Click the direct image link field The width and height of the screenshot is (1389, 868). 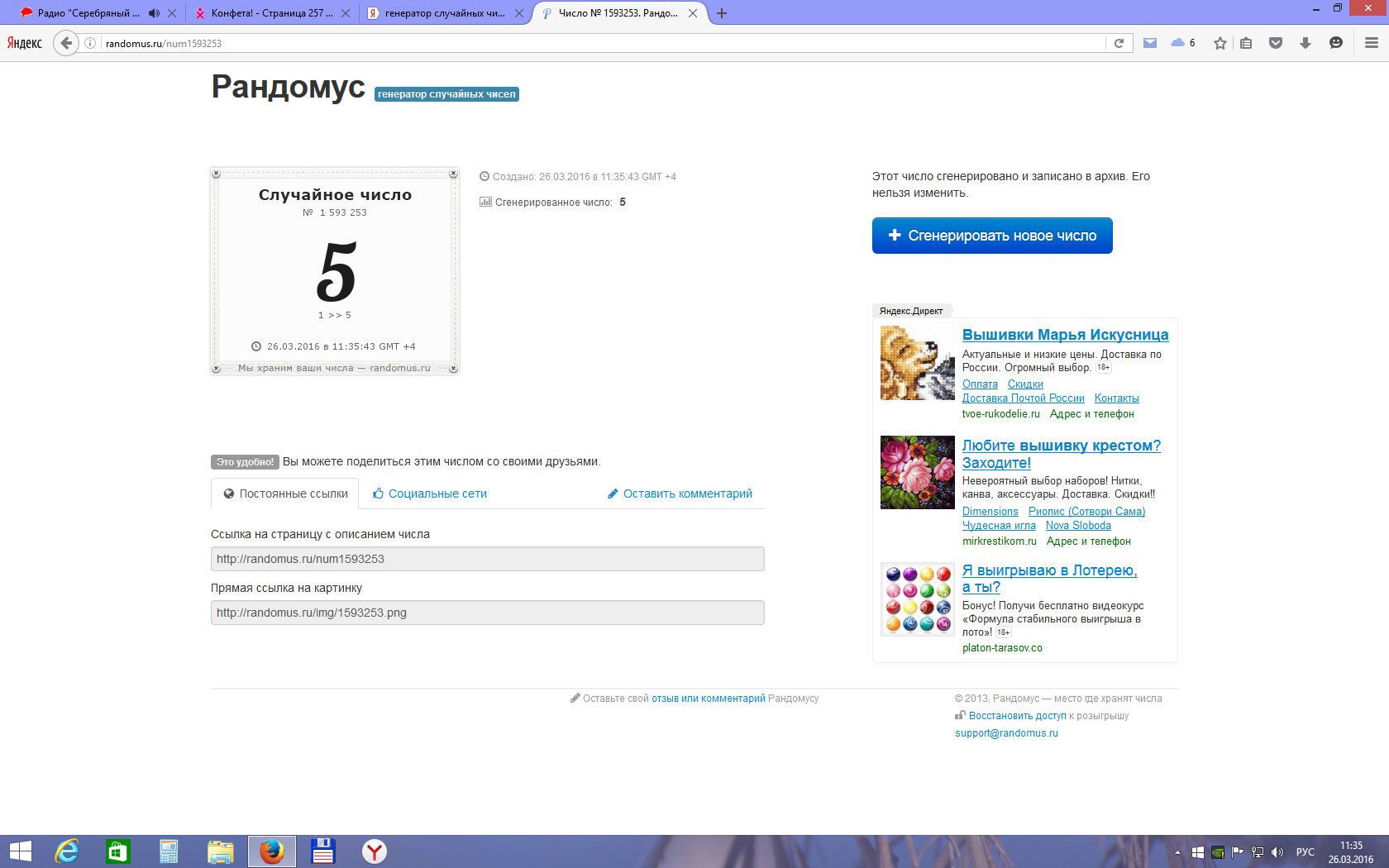click(x=487, y=613)
